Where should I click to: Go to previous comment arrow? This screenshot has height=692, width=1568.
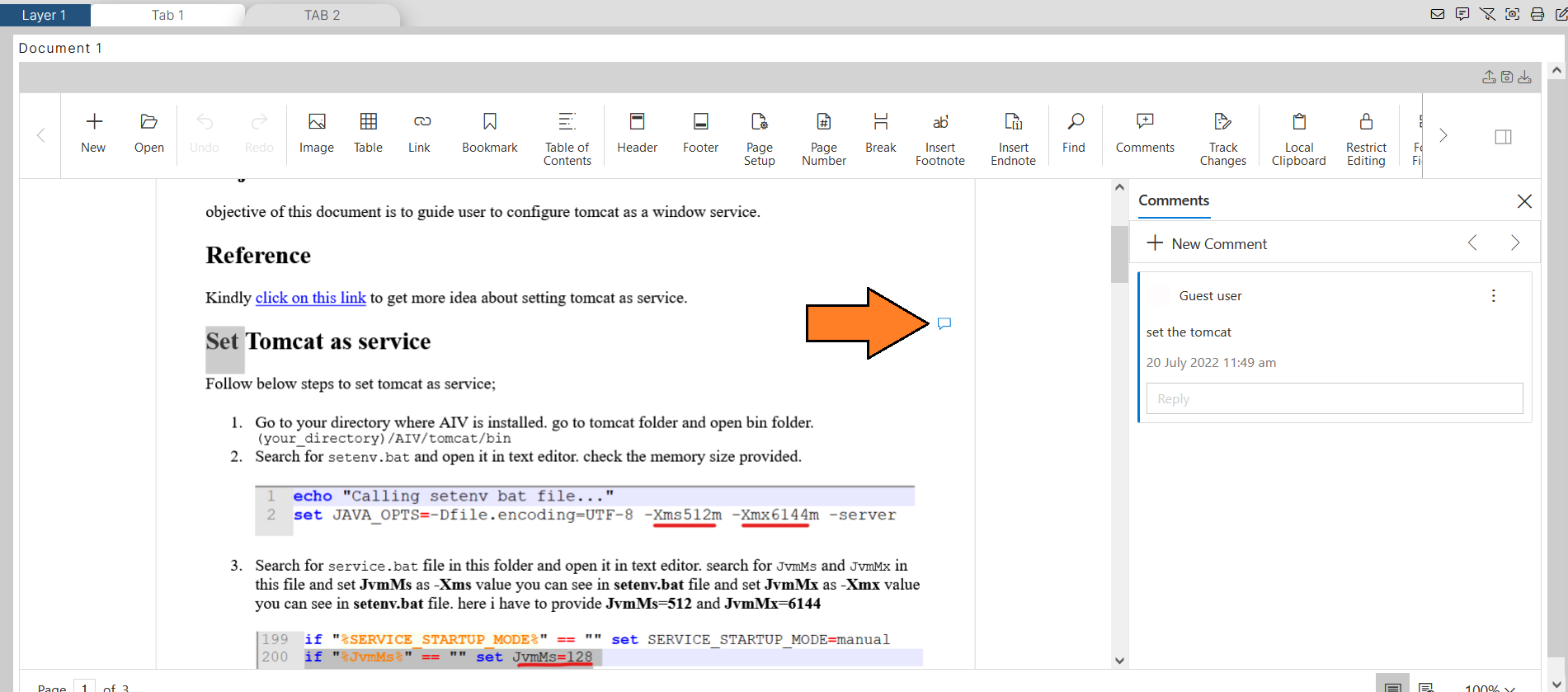click(1472, 242)
